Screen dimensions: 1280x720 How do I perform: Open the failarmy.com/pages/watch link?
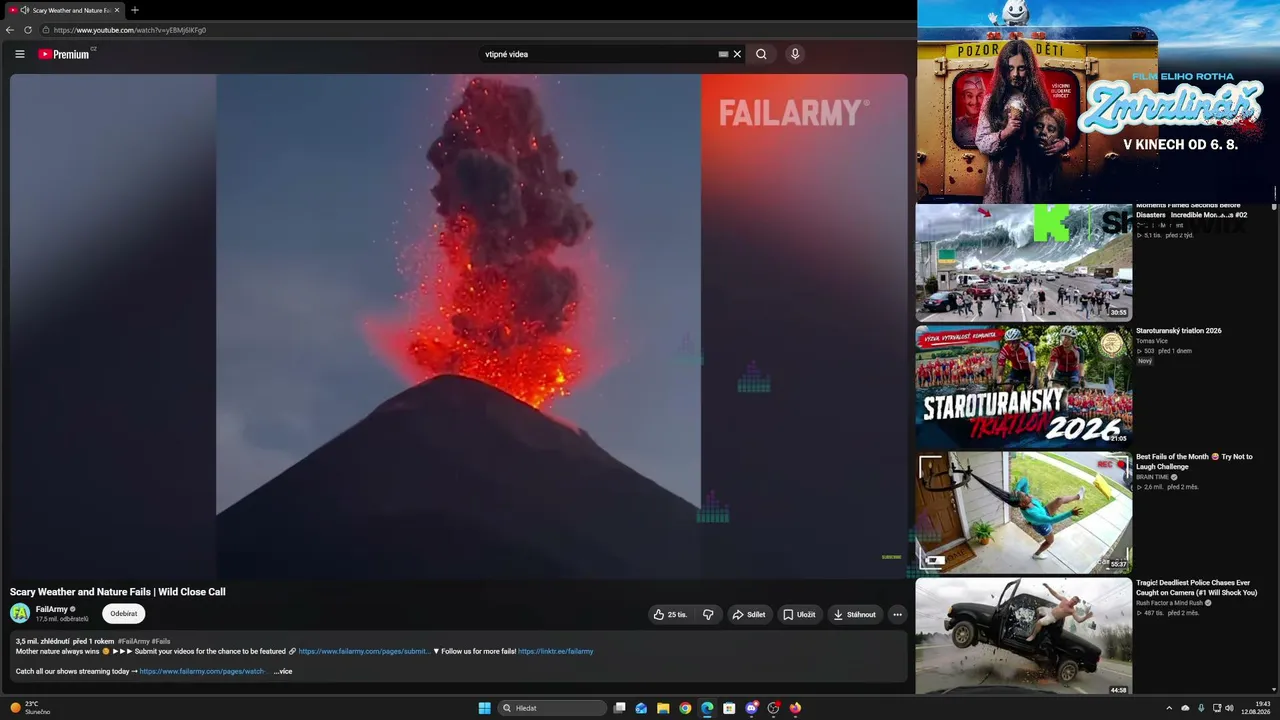[202, 671]
